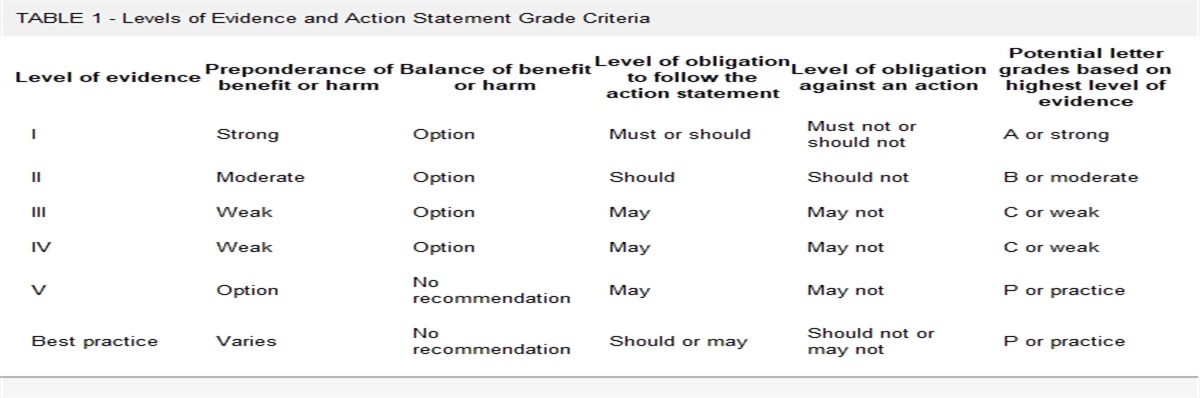The height and width of the screenshot is (398, 1200).
Task: Click the 'Must not or should not' cell
Action: pyautogui.click(x=862, y=134)
